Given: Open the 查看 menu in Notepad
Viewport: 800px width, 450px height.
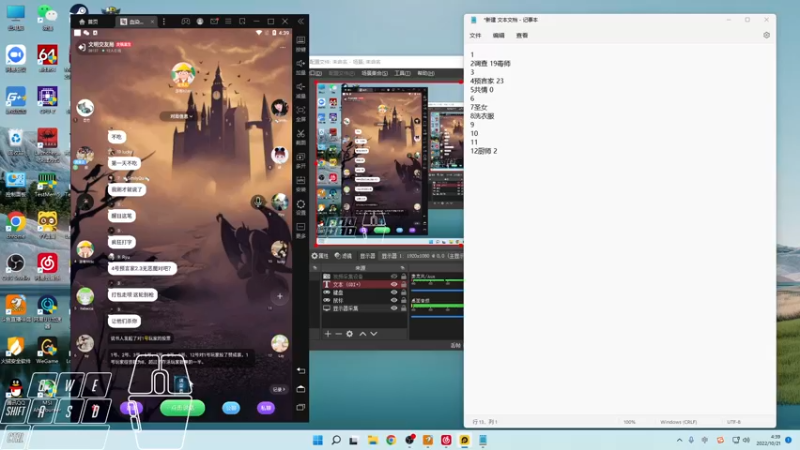Looking at the screenshot, I should point(522,35).
